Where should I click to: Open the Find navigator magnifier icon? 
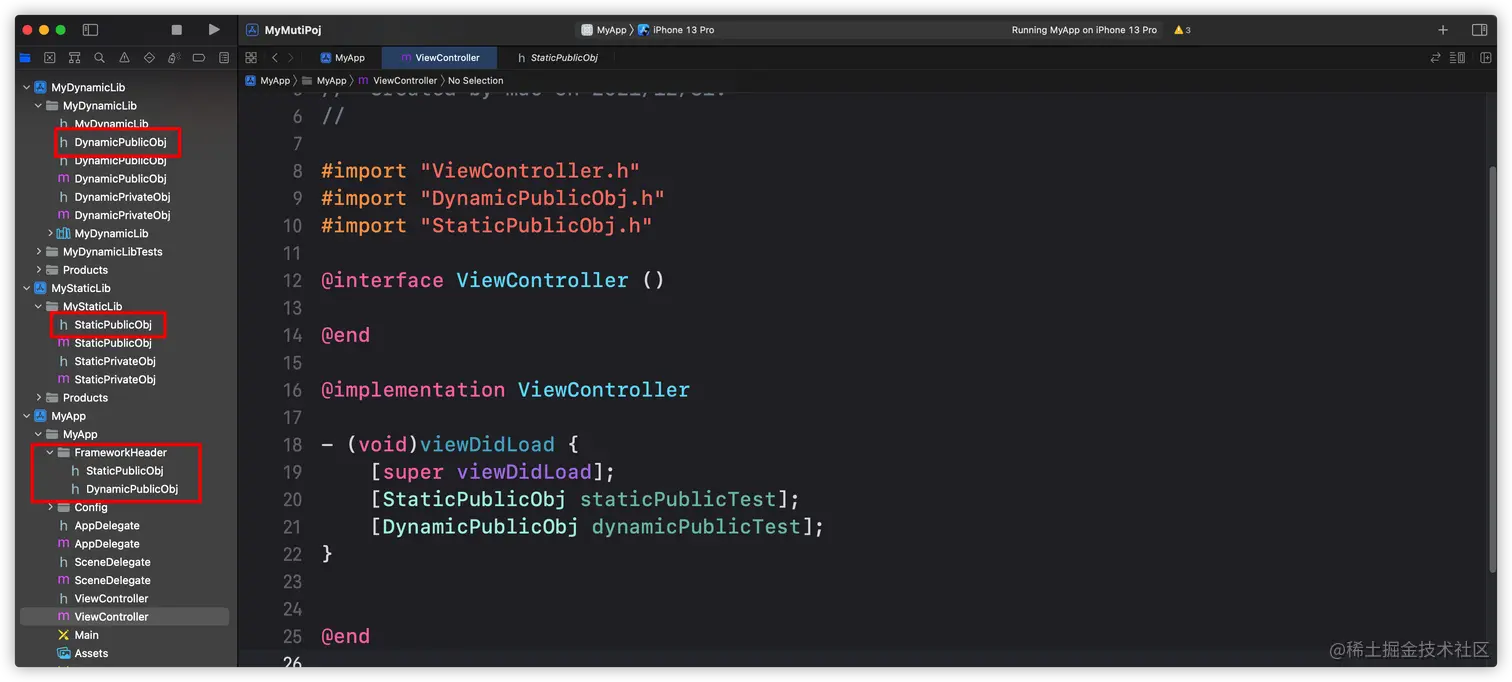coord(99,58)
